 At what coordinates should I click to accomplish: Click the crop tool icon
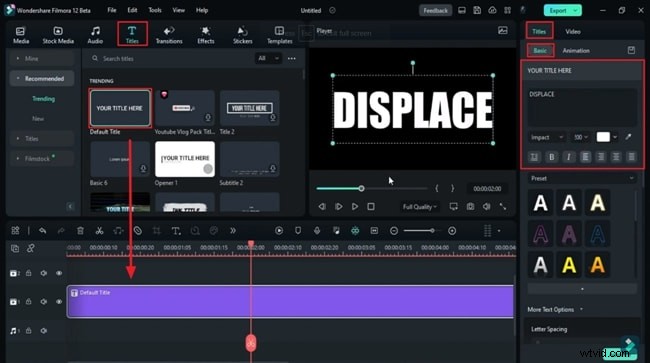tap(156, 230)
